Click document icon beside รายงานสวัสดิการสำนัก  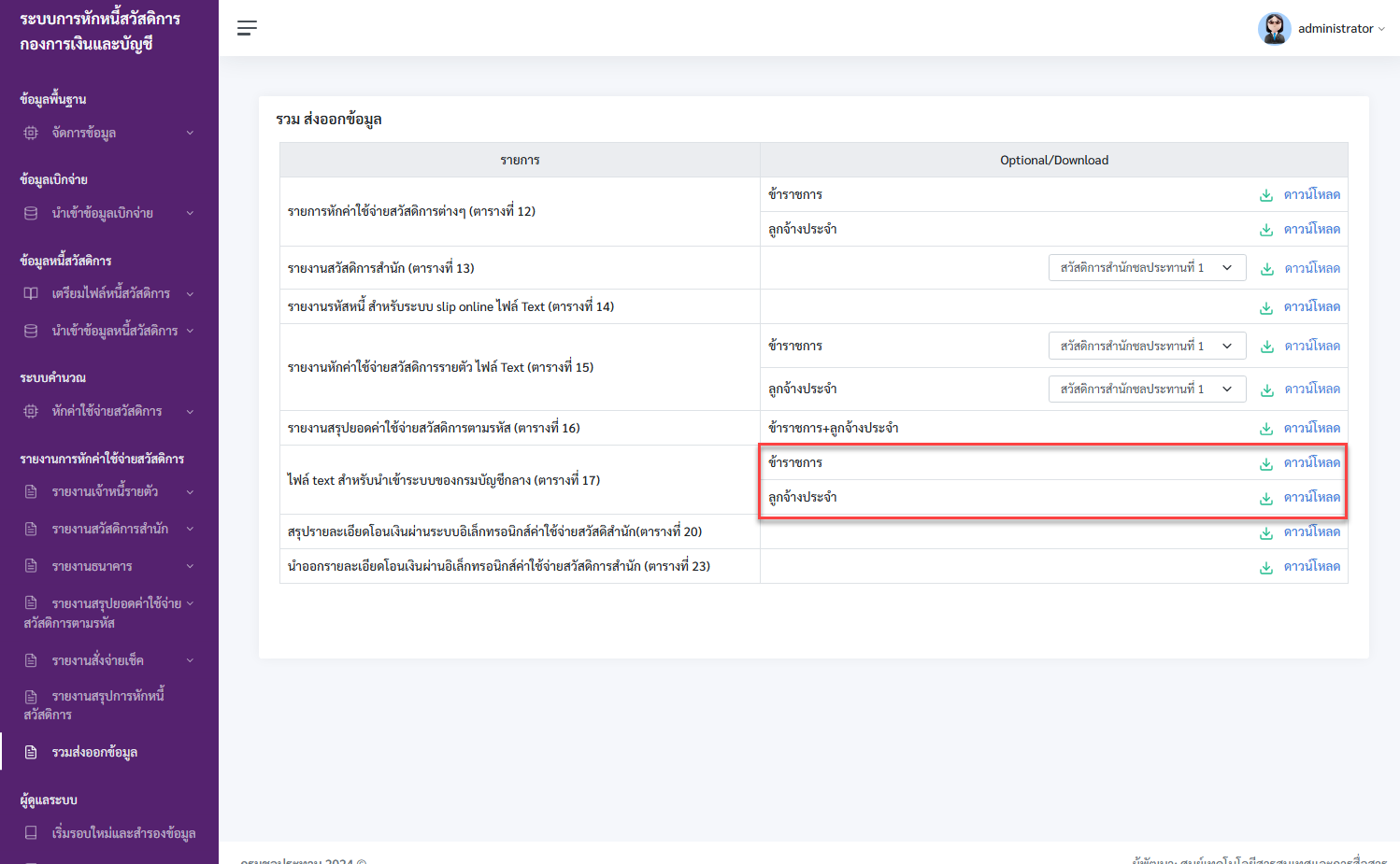[31, 529]
